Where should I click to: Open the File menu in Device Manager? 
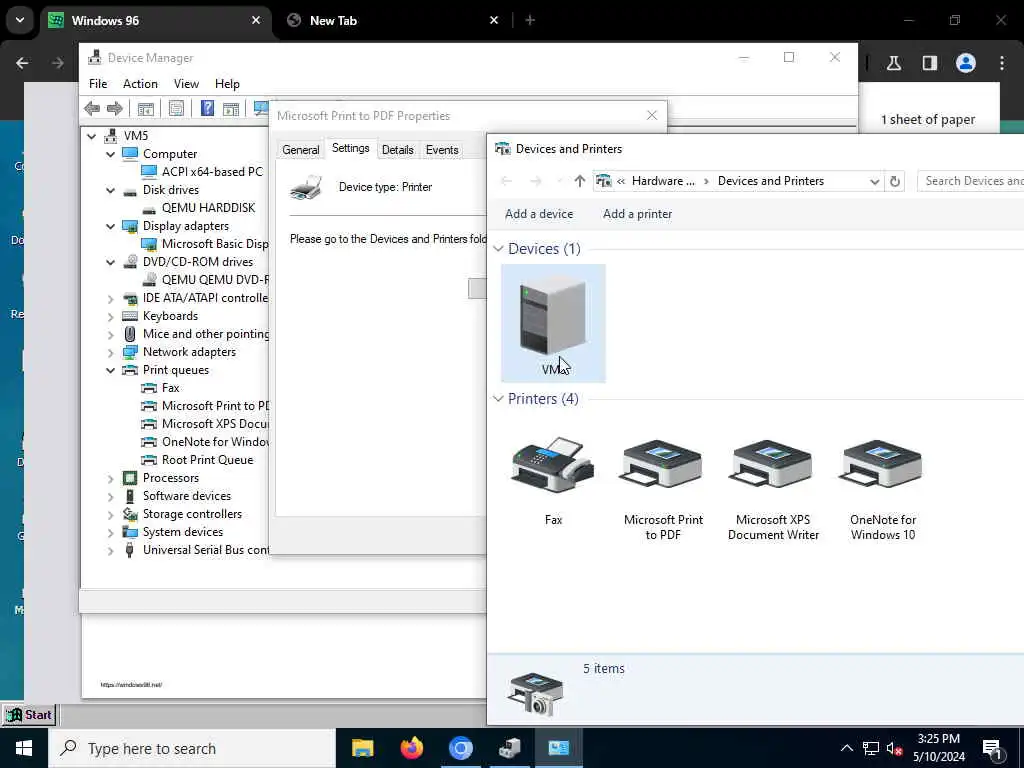[x=98, y=84]
